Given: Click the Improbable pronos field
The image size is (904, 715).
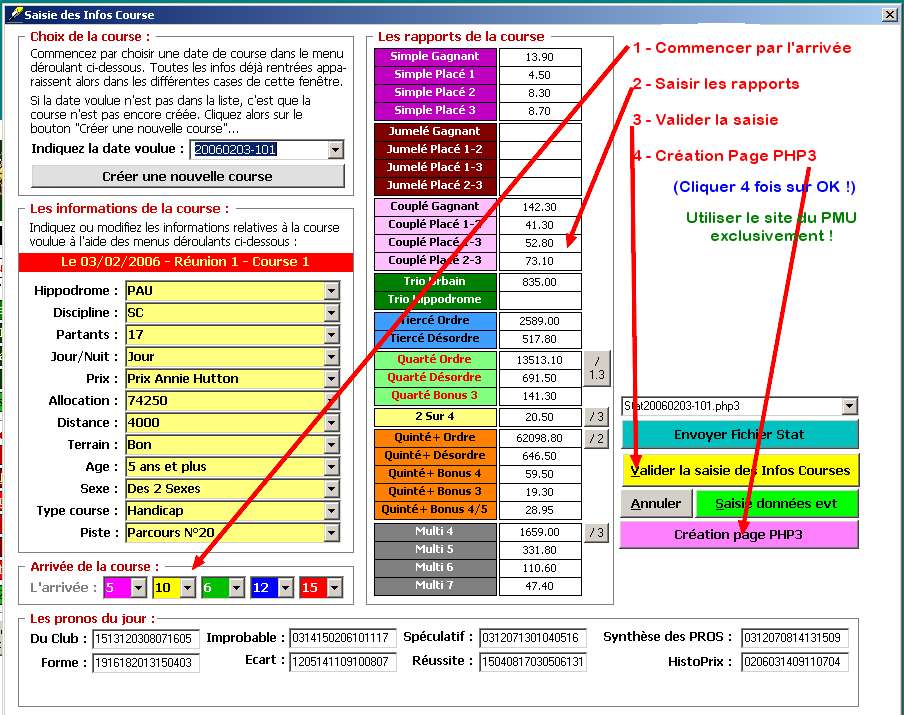Looking at the screenshot, I should pos(342,638).
